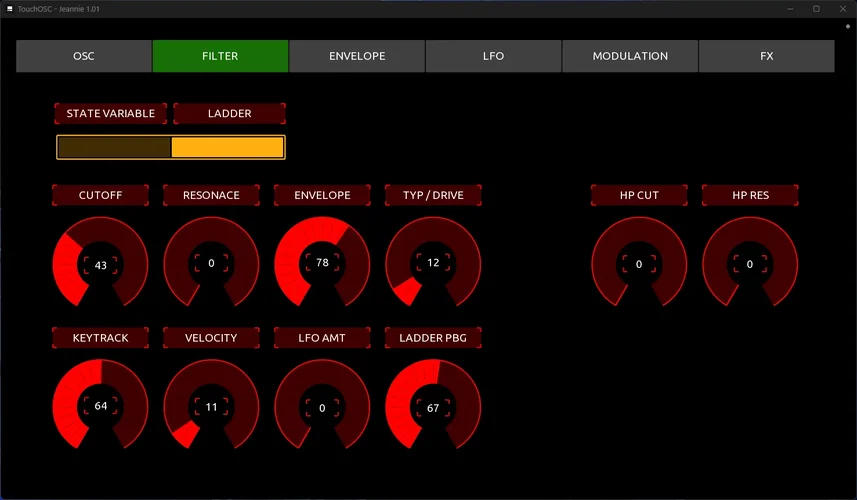The image size is (857, 500).
Task: Click the HP RES label
Action: pos(750,195)
